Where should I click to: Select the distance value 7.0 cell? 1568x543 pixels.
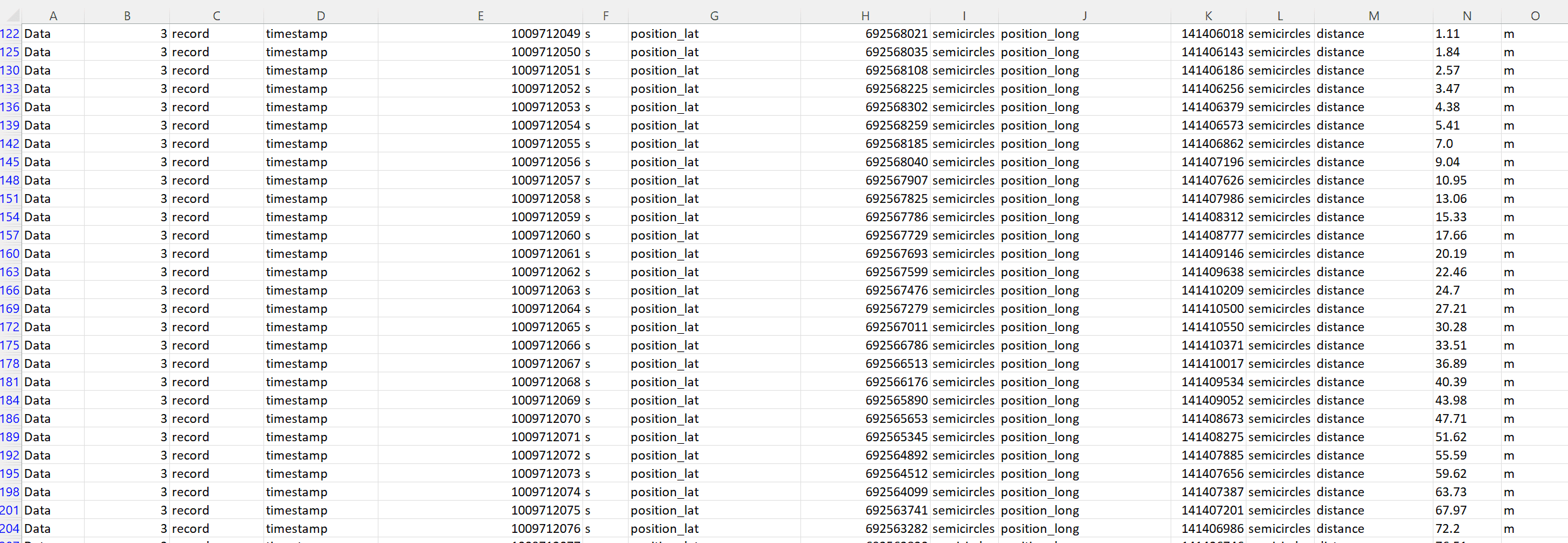pos(1466,144)
